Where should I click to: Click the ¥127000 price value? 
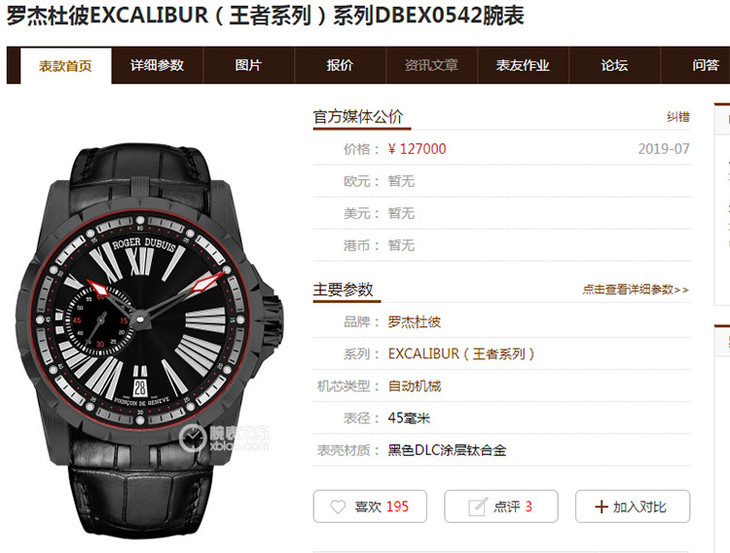[417, 149]
